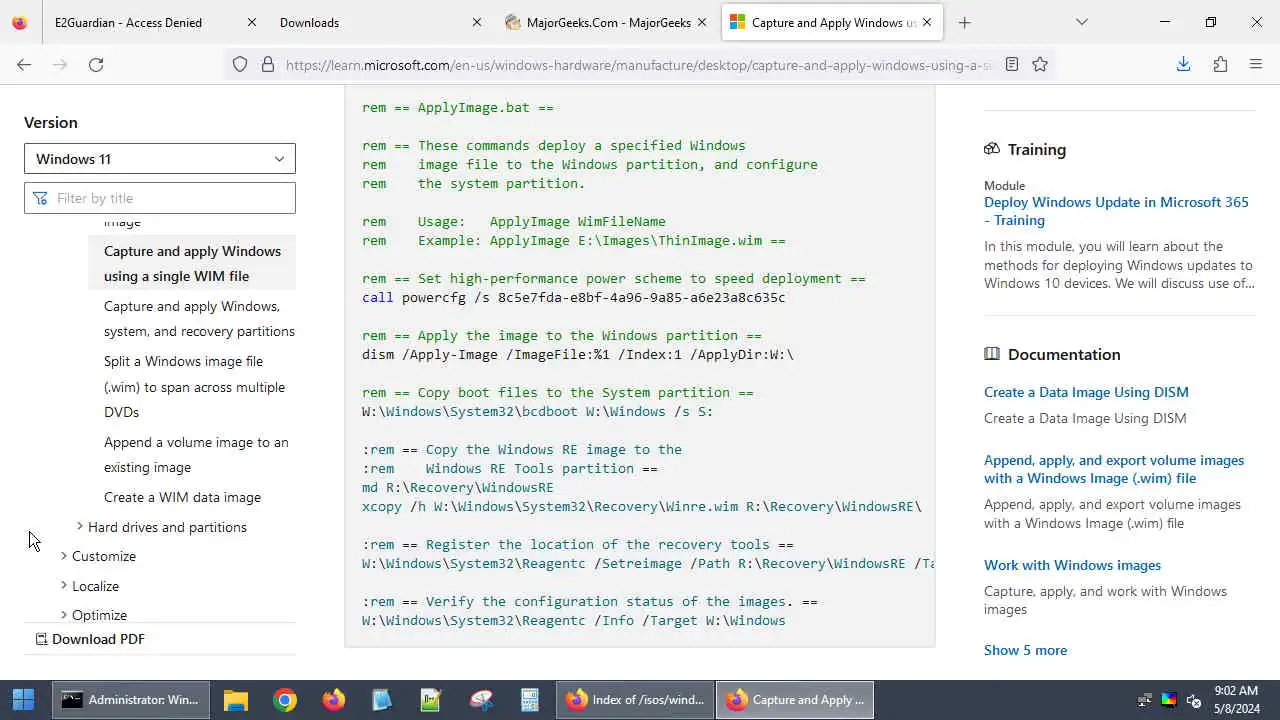This screenshot has height=720, width=1280.
Task: Open tracking protection shield icon
Action: 240,64
